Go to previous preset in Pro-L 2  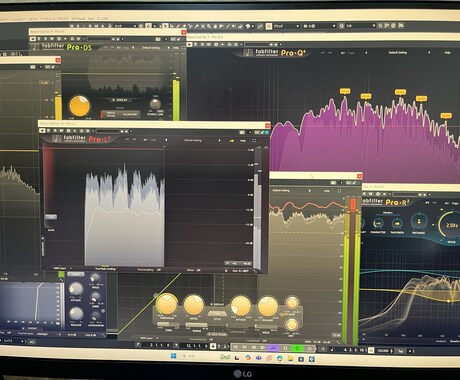166,140
